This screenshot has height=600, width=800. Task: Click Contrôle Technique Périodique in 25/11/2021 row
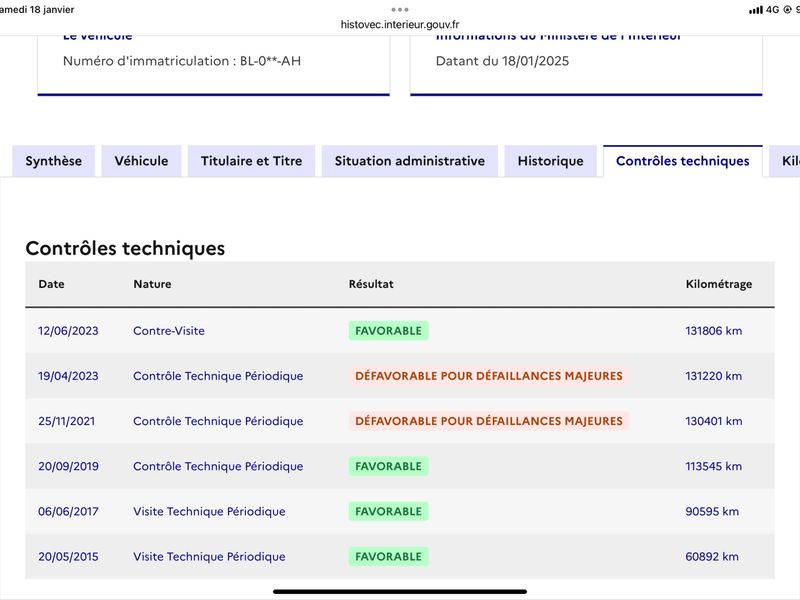coord(218,421)
